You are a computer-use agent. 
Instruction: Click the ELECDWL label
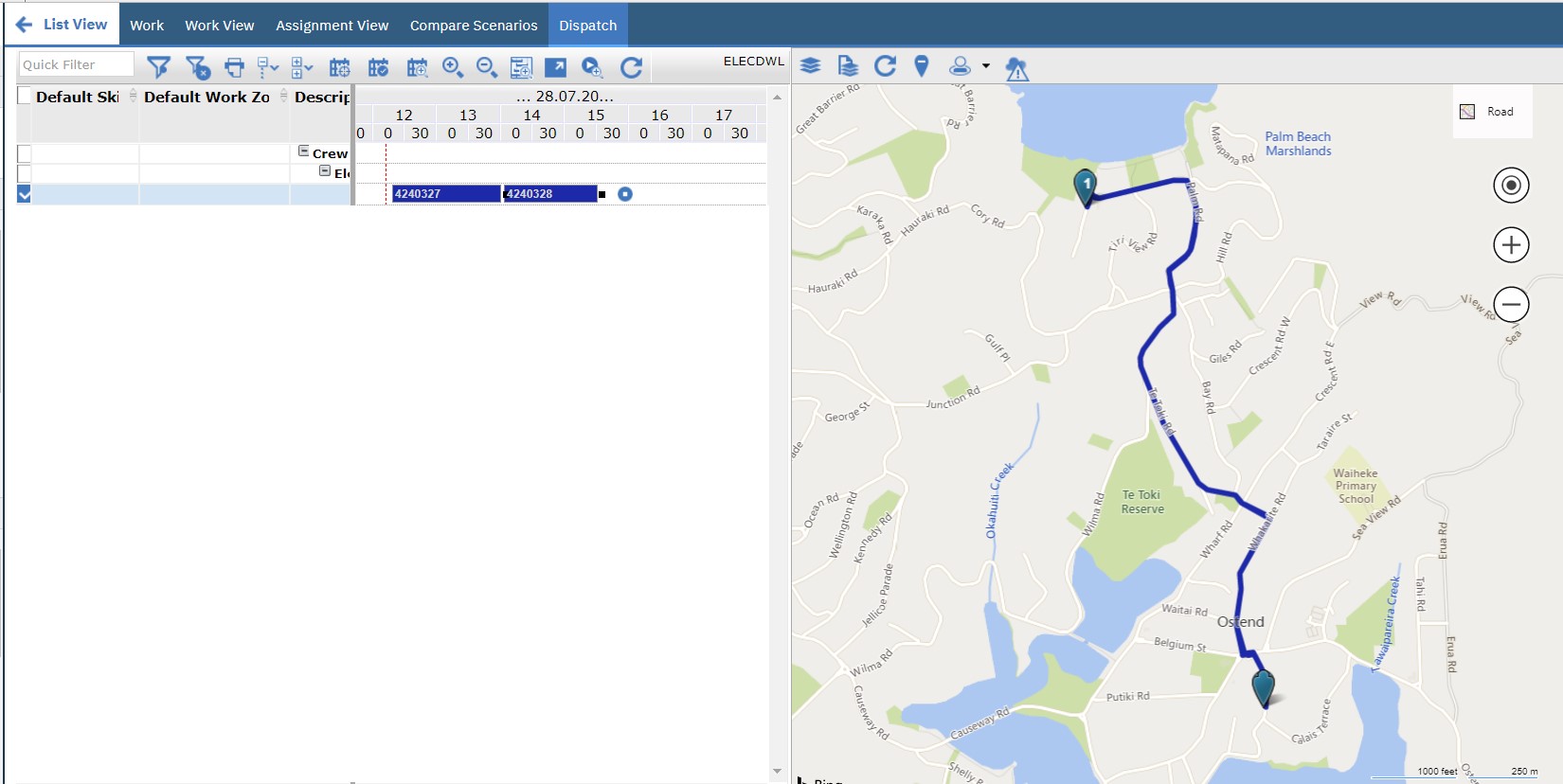pos(754,62)
